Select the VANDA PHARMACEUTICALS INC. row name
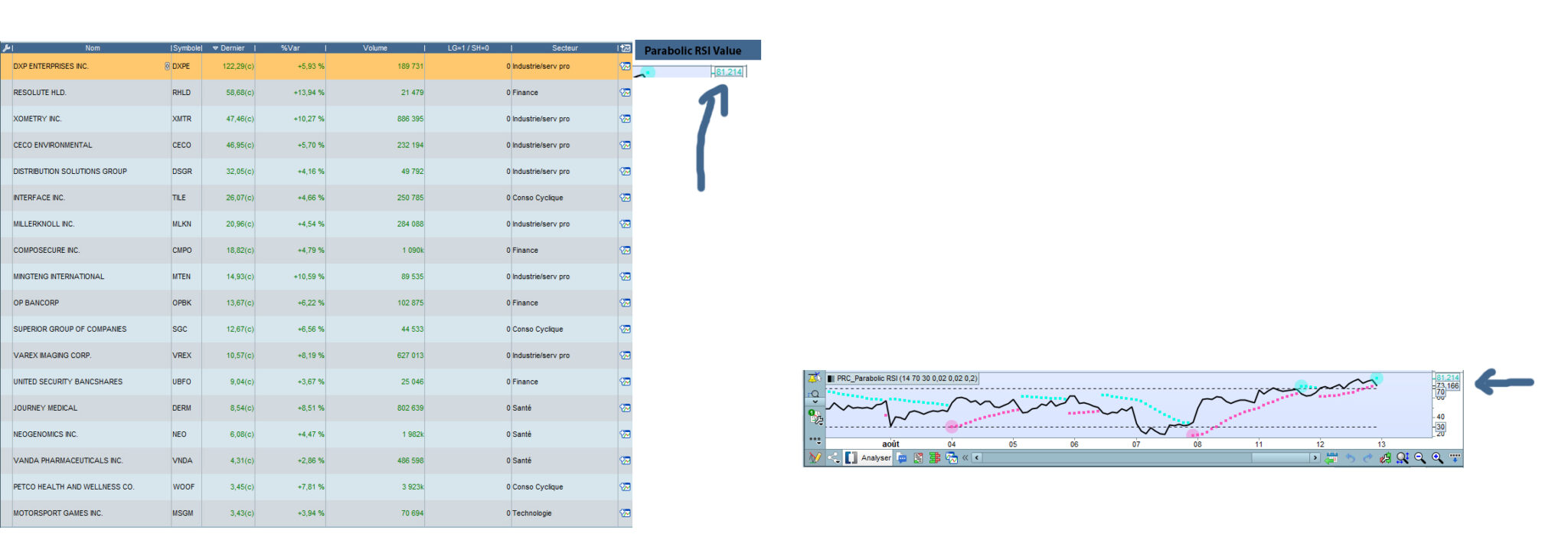 (67, 460)
